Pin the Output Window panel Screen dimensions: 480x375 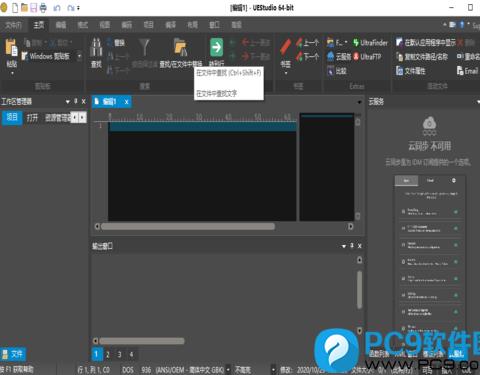(352, 246)
